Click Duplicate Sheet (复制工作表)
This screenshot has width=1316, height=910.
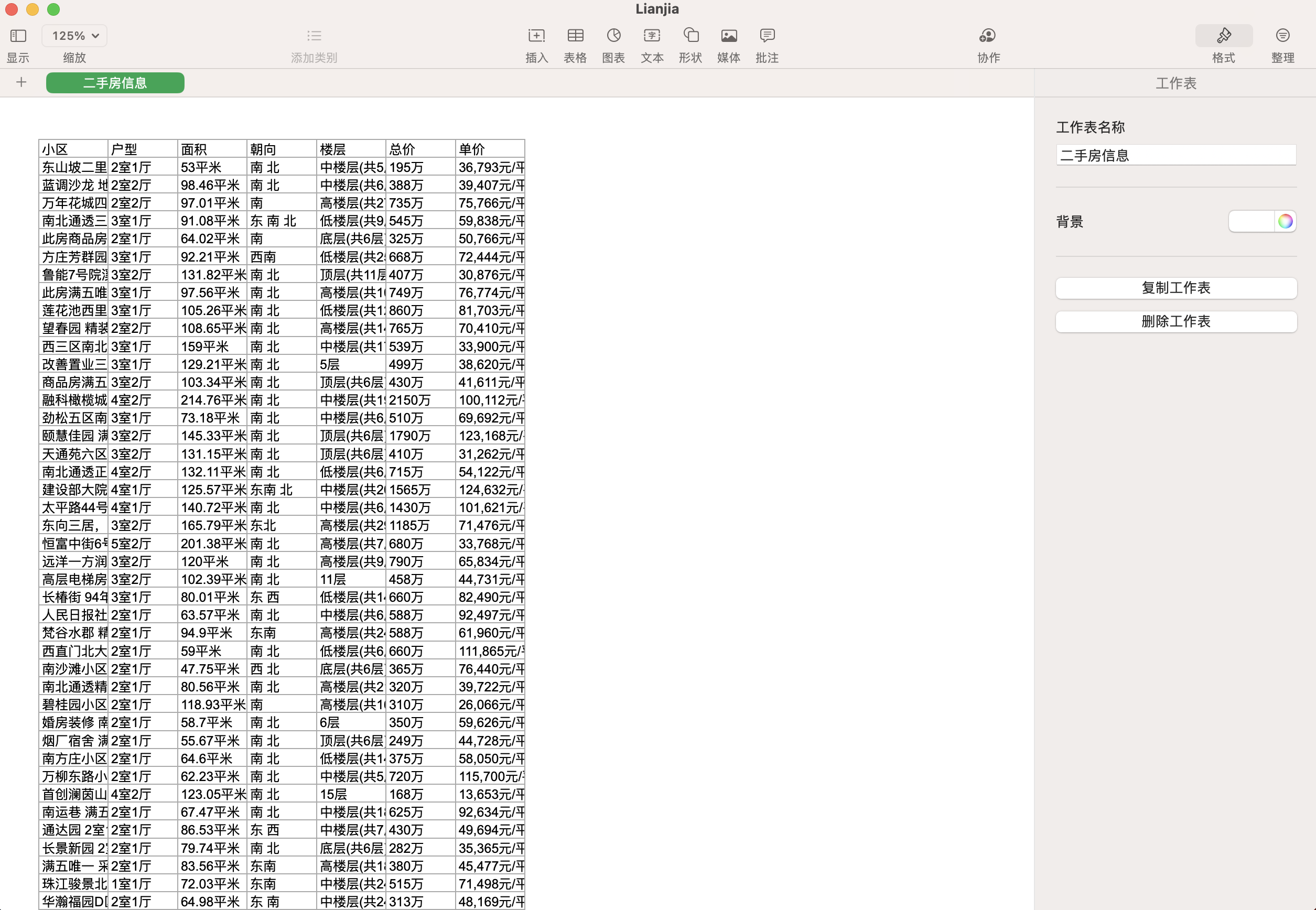pos(1175,288)
